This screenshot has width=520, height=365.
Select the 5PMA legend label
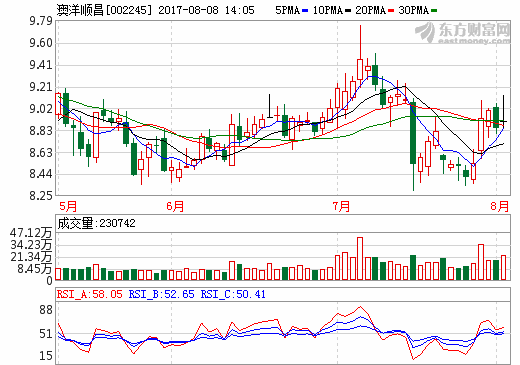pyautogui.click(x=287, y=10)
